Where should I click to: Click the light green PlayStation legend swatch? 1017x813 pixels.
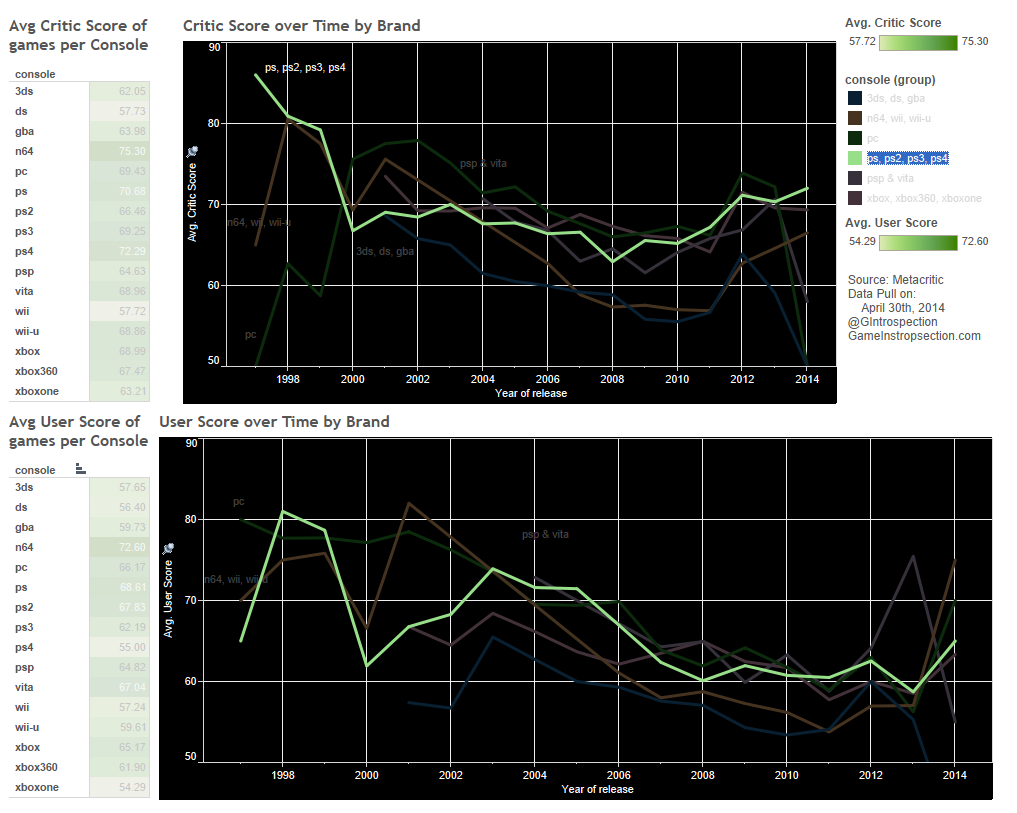(855, 158)
